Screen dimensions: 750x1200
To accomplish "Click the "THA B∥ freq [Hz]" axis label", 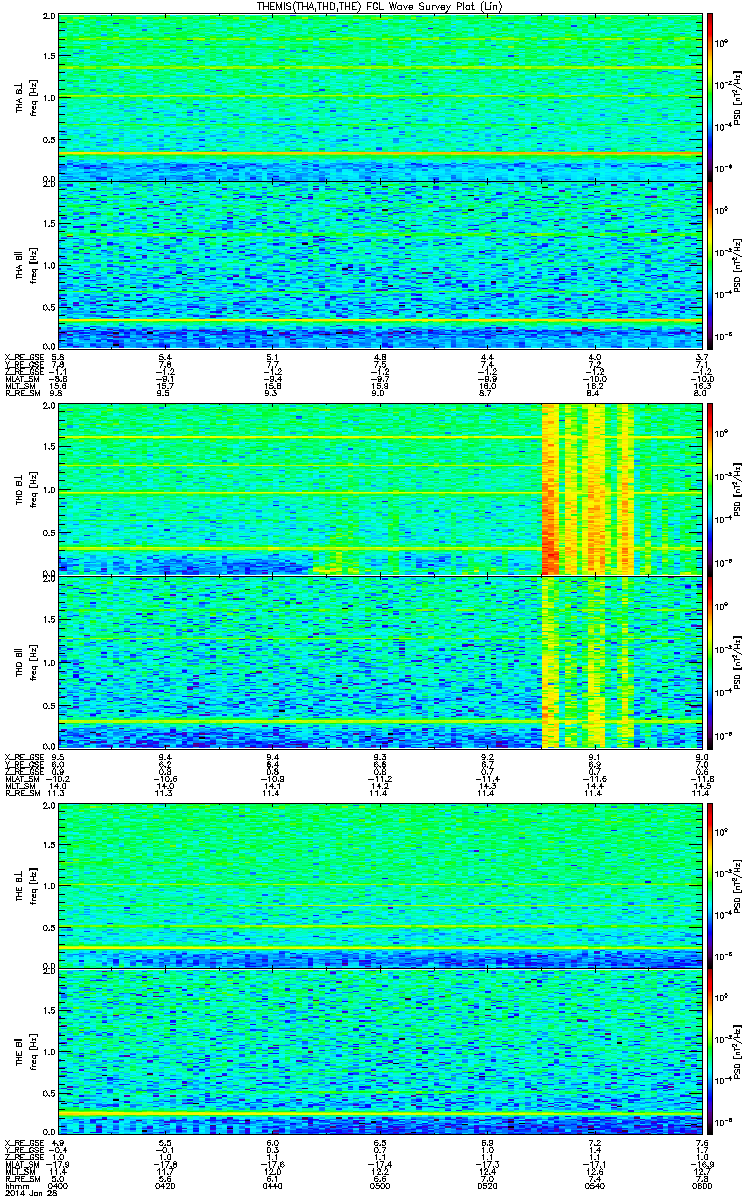I will click(26, 265).
